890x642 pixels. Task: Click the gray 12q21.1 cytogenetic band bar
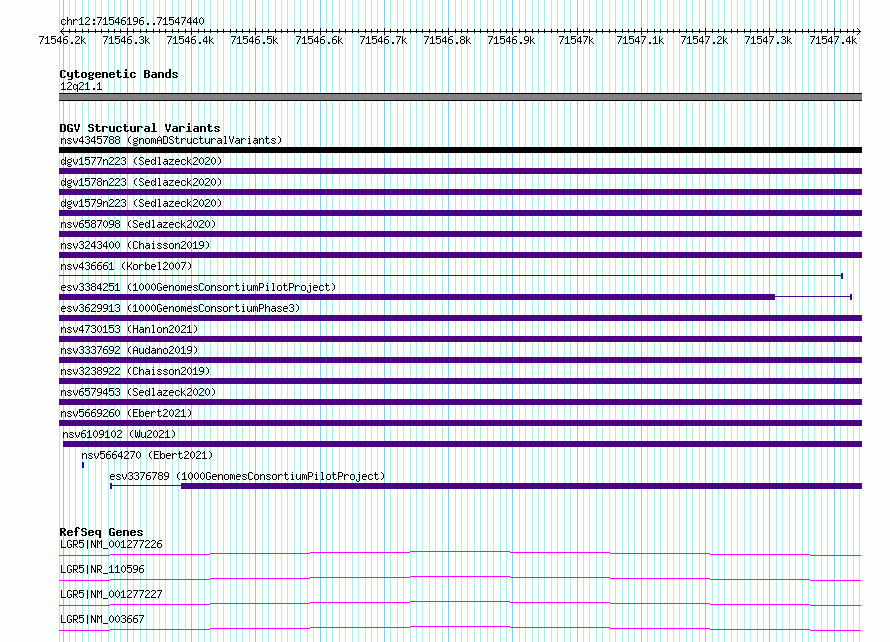click(x=460, y=97)
